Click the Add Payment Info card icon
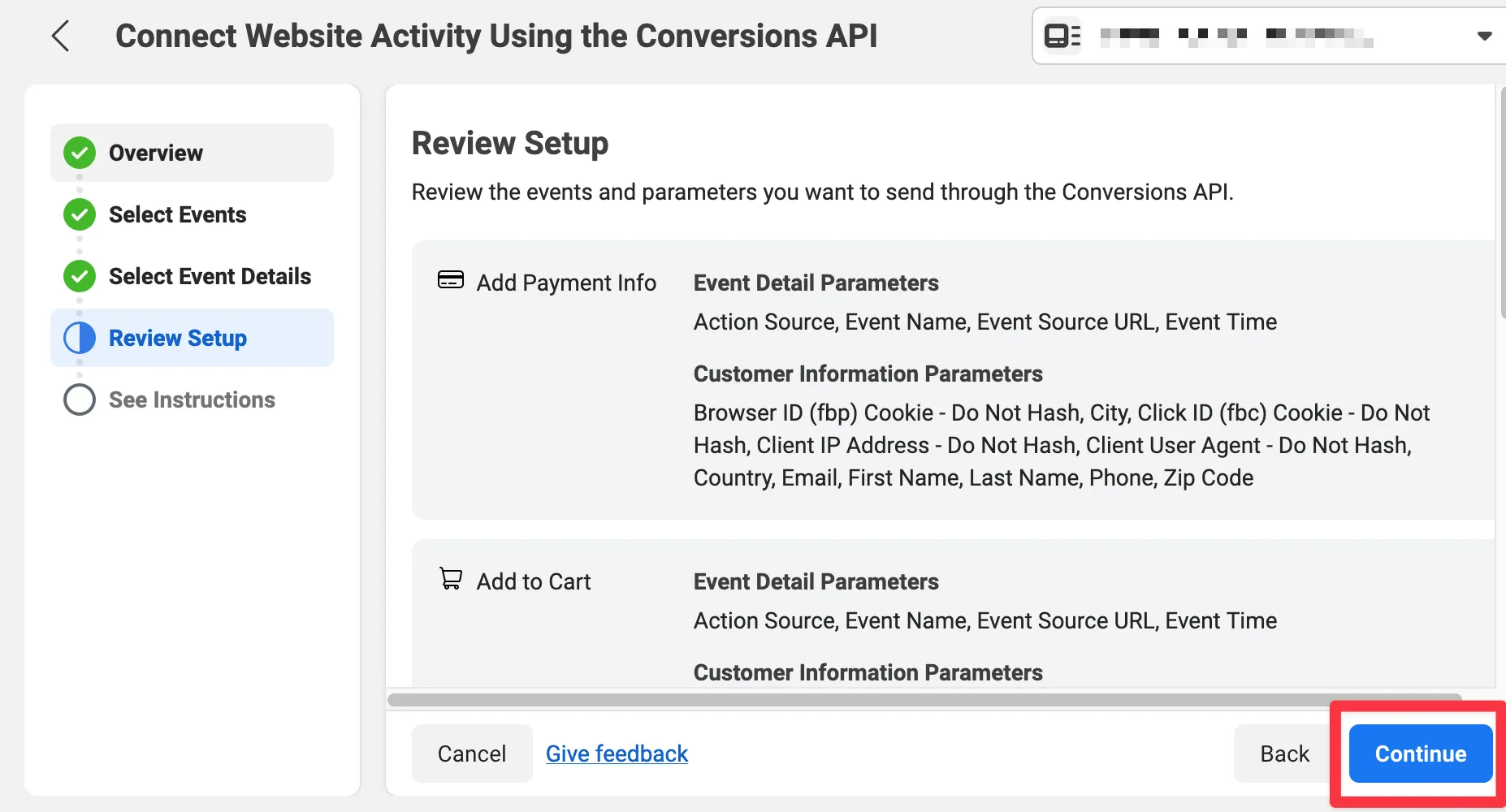1506x812 pixels. (451, 280)
